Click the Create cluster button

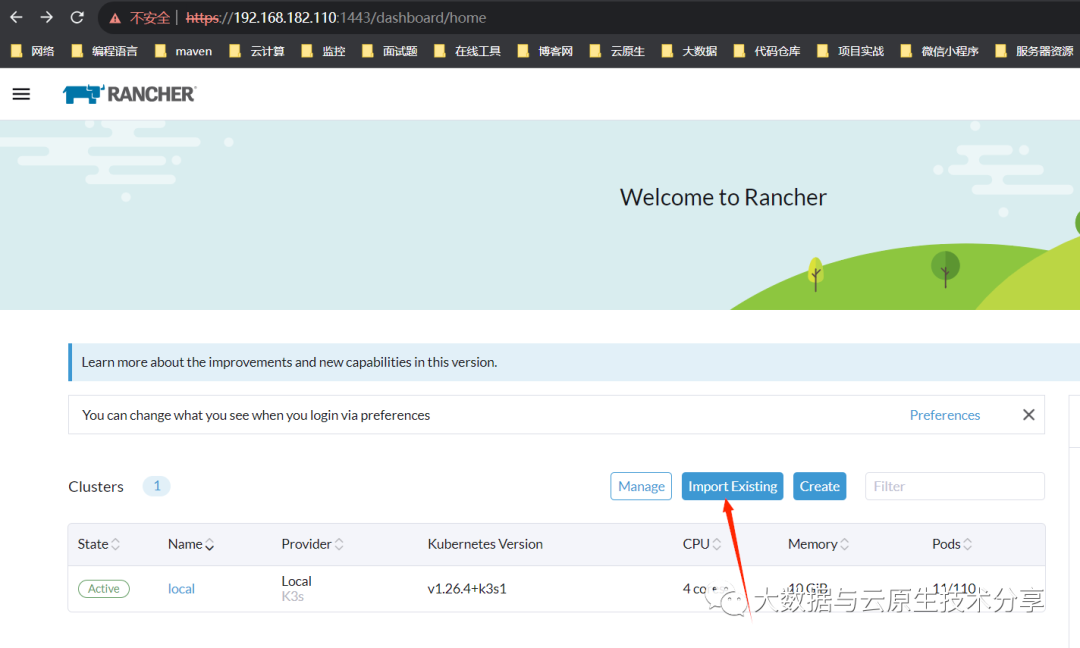tap(819, 486)
